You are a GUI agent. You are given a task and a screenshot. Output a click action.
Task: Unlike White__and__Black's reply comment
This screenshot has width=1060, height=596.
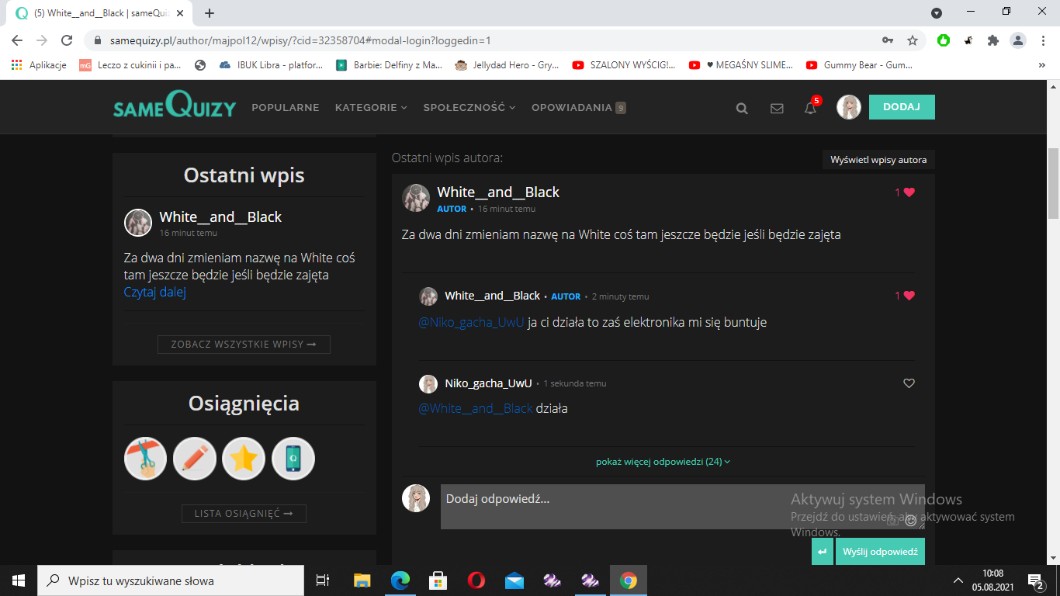(x=909, y=296)
